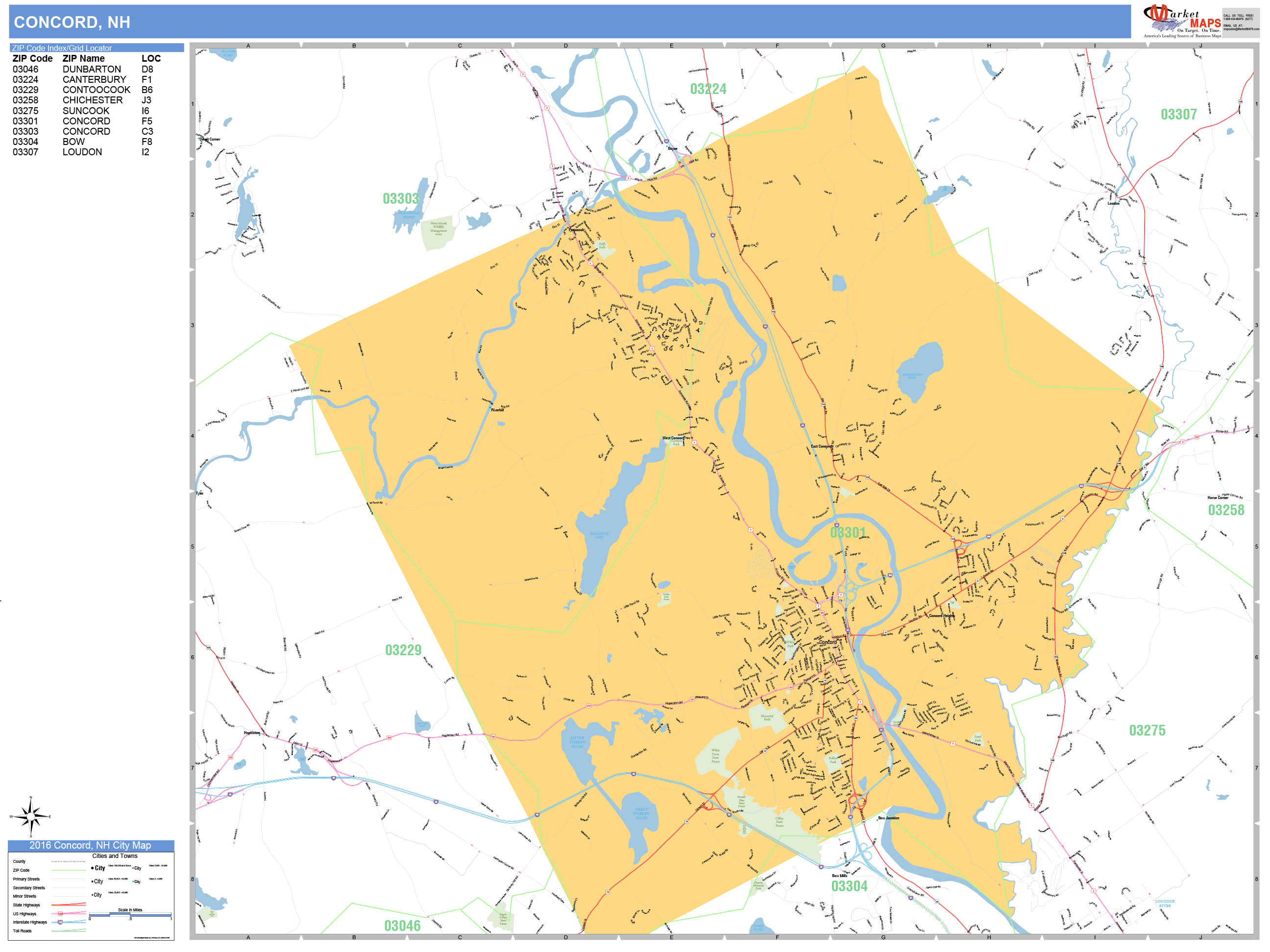Click 'Toll Roads' legend label
Viewport: 1270px width, 952px height.
(x=23, y=931)
